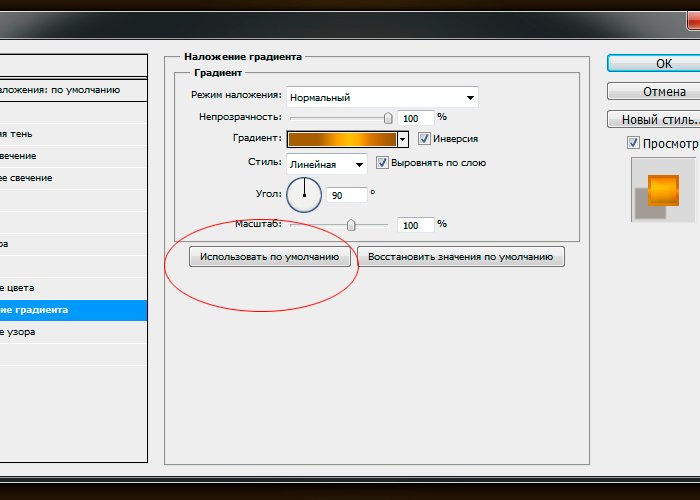Toggle the Инверсия checkbox
Image resolution: width=700 pixels, height=500 pixels.
coord(425,139)
